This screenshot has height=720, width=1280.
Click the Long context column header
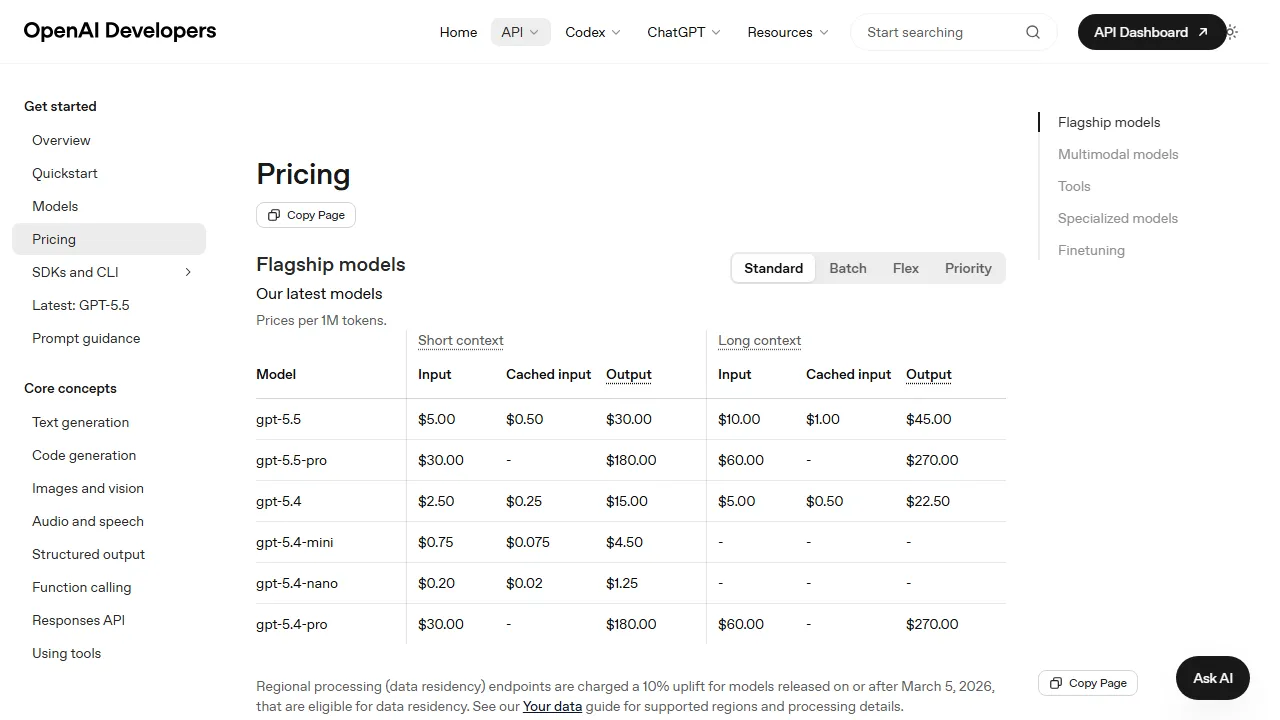[760, 340]
